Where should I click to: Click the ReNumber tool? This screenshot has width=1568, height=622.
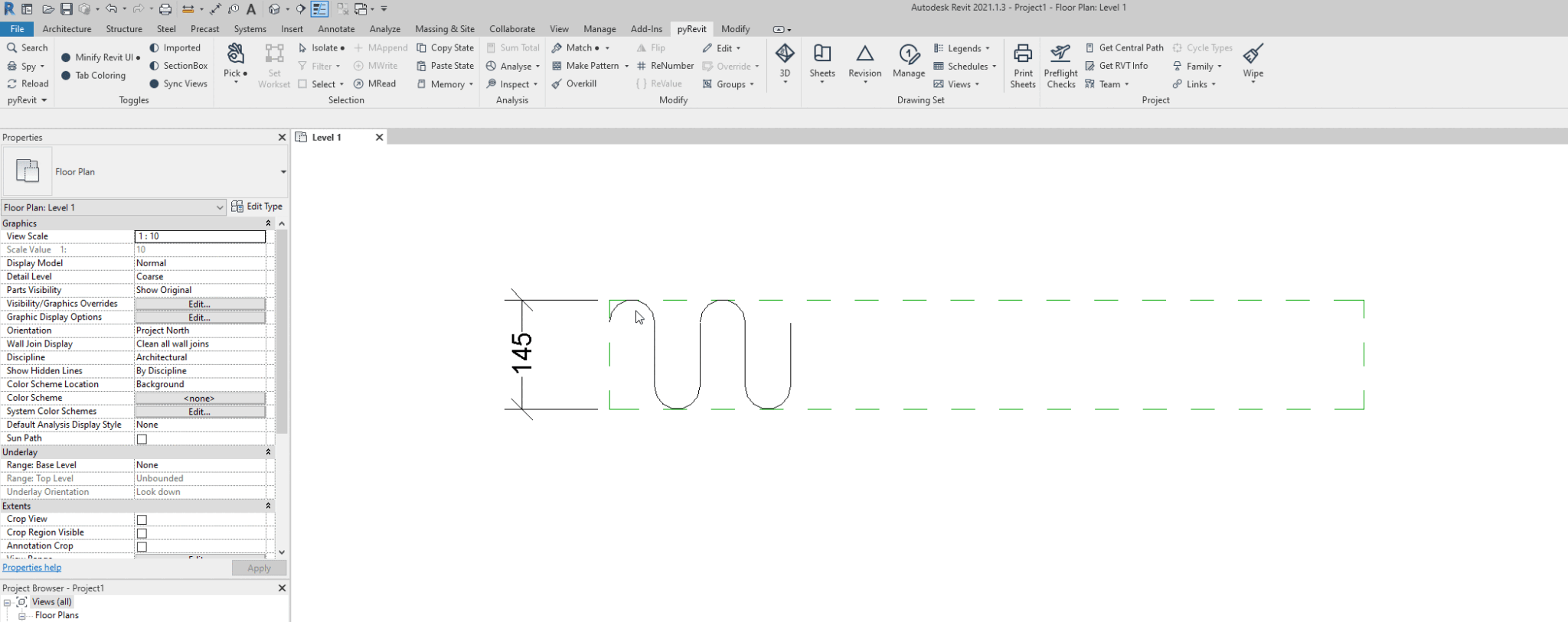665,66
